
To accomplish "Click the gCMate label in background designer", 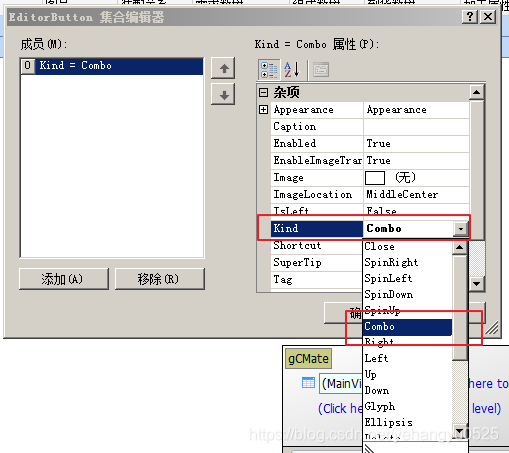I will [x=308, y=359].
